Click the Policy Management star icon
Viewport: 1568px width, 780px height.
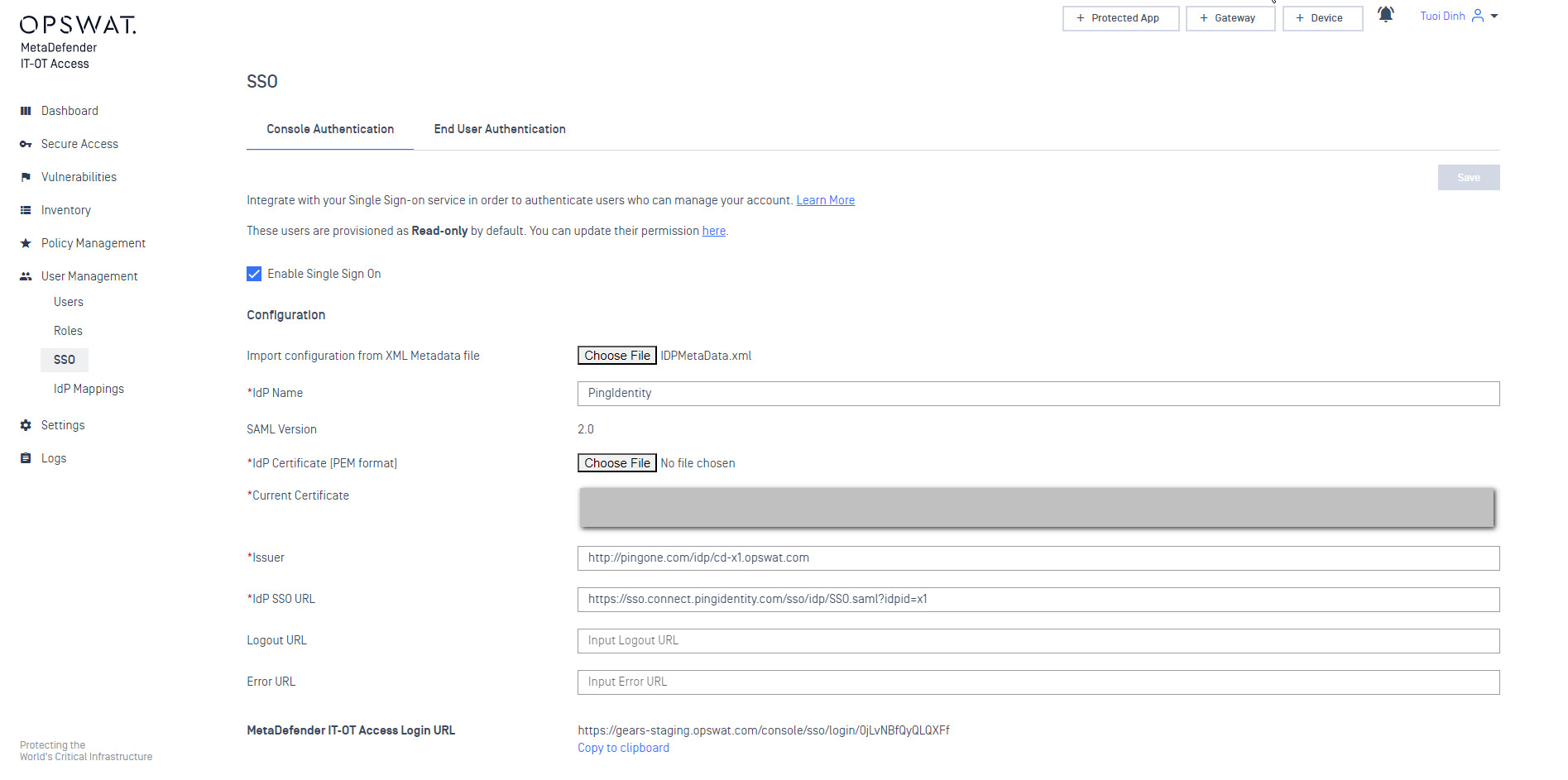pyautogui.click(x=26, y=243)
